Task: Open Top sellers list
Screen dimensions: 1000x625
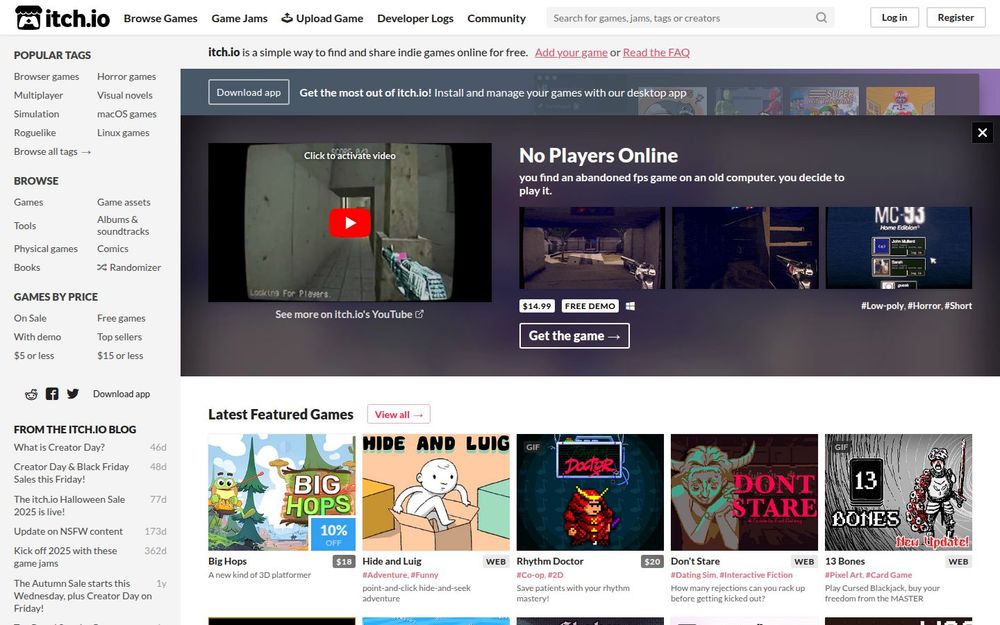Action: pos(119,337)
